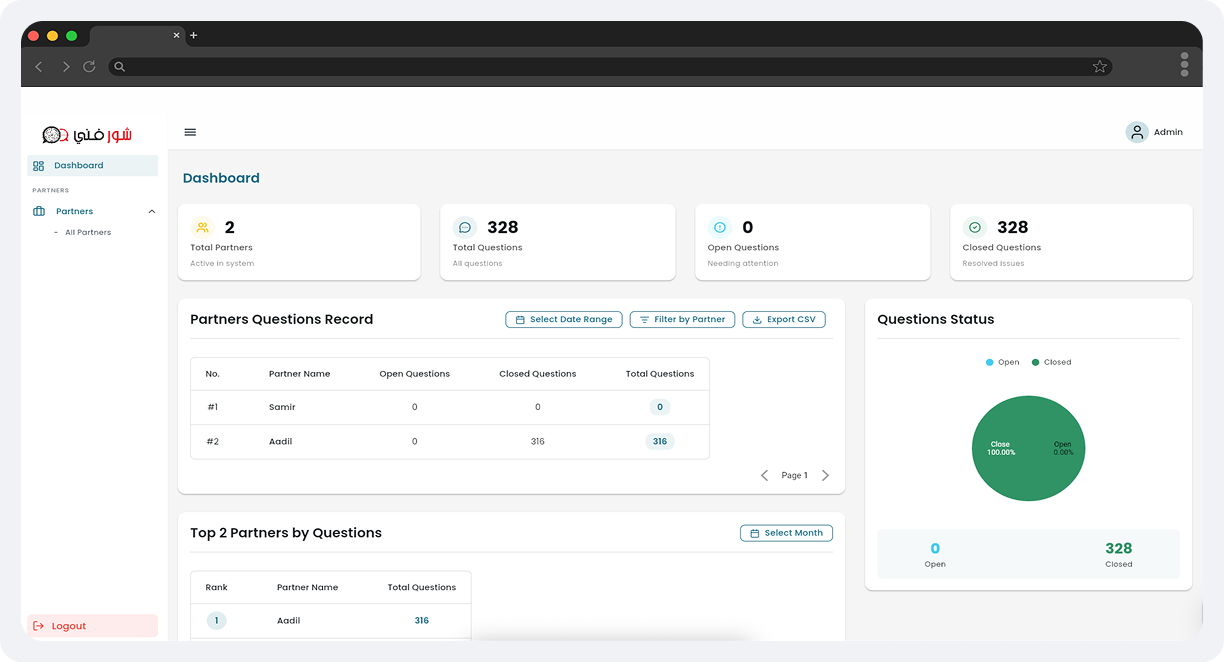Open a new browser tab with plus
The height and width of the screenshot is (662, 1224).
tap(194, 35)
